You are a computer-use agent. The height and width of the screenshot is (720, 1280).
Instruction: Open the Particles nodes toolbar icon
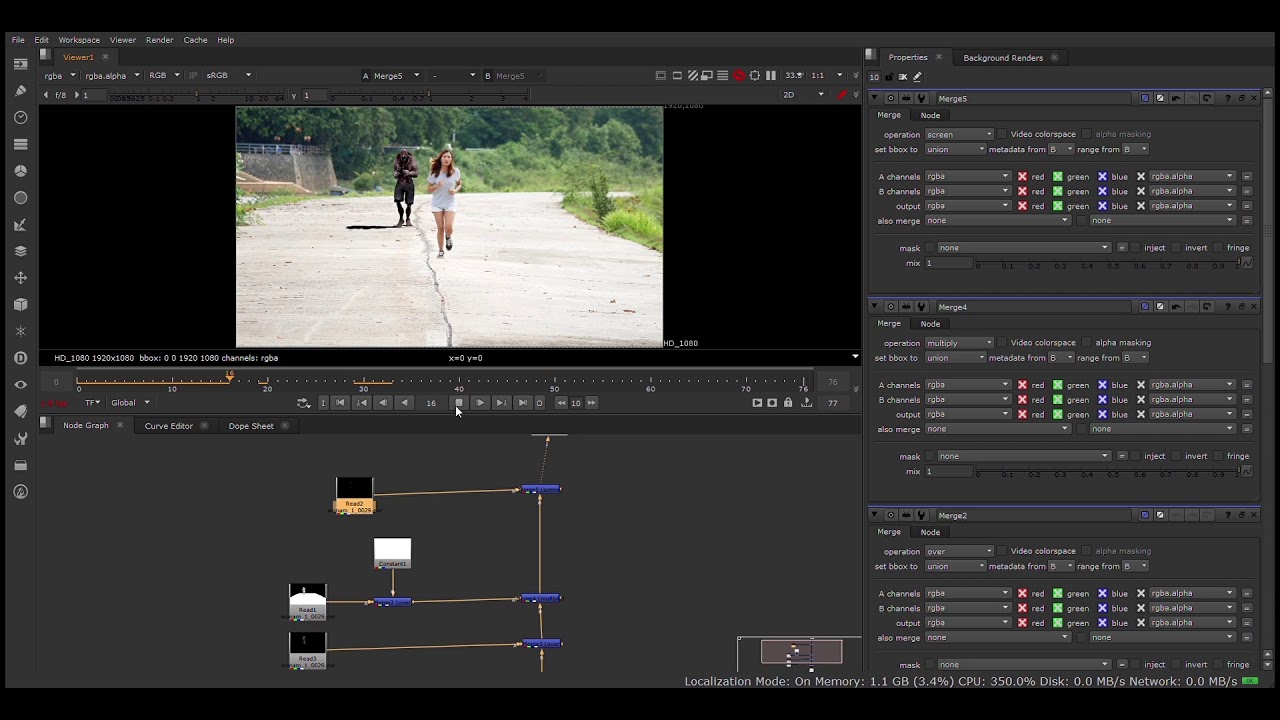[20, 331]
